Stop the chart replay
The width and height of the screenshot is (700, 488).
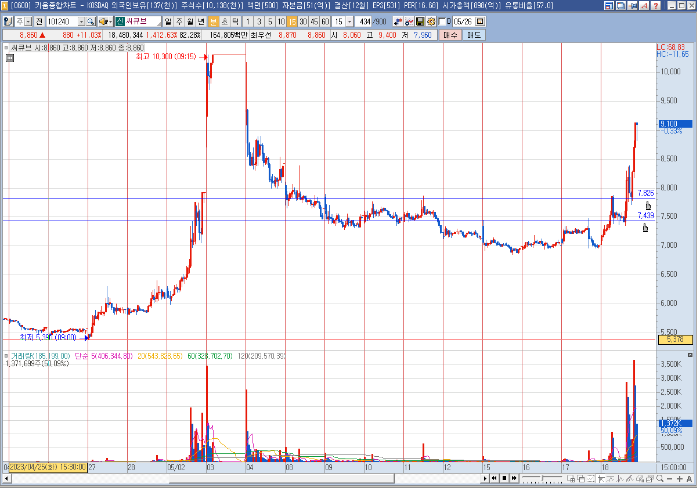pyautogui.click(x=504, y=478)
